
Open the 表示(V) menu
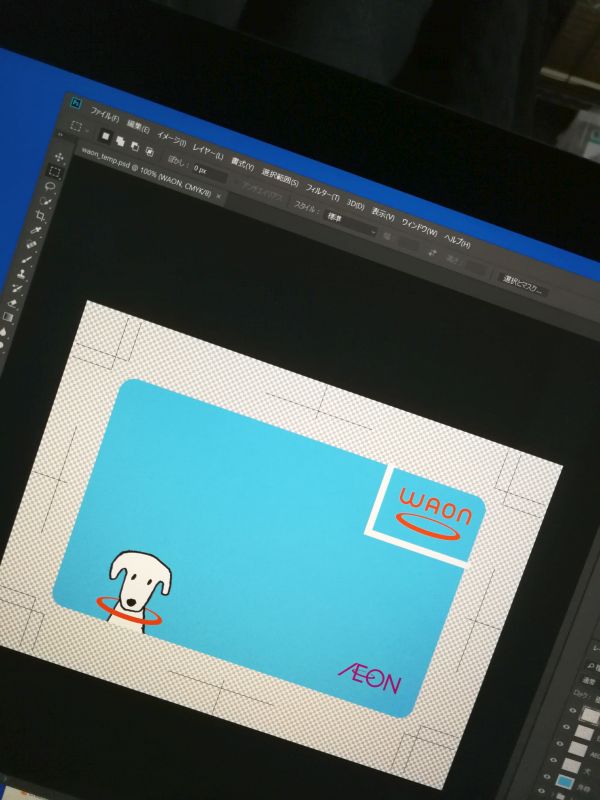point(383,214)
